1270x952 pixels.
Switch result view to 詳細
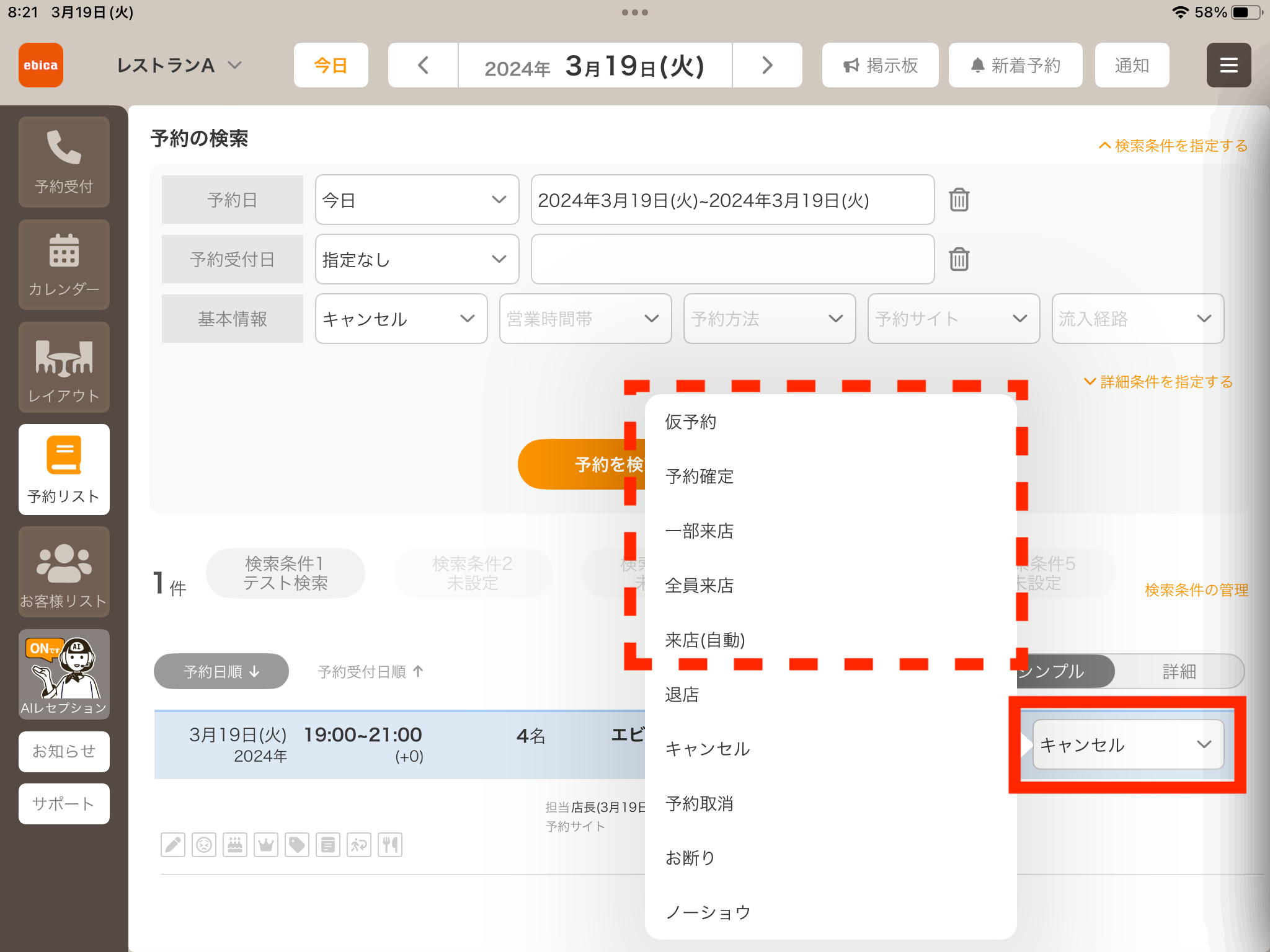[x=1179, y=671]
